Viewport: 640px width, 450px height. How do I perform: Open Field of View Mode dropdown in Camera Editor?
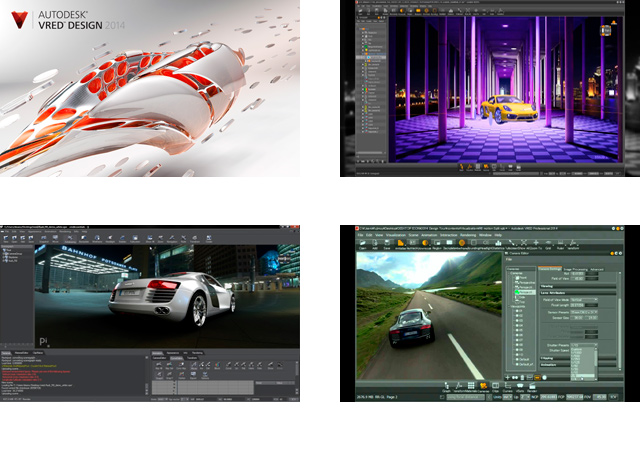(584, 300)
